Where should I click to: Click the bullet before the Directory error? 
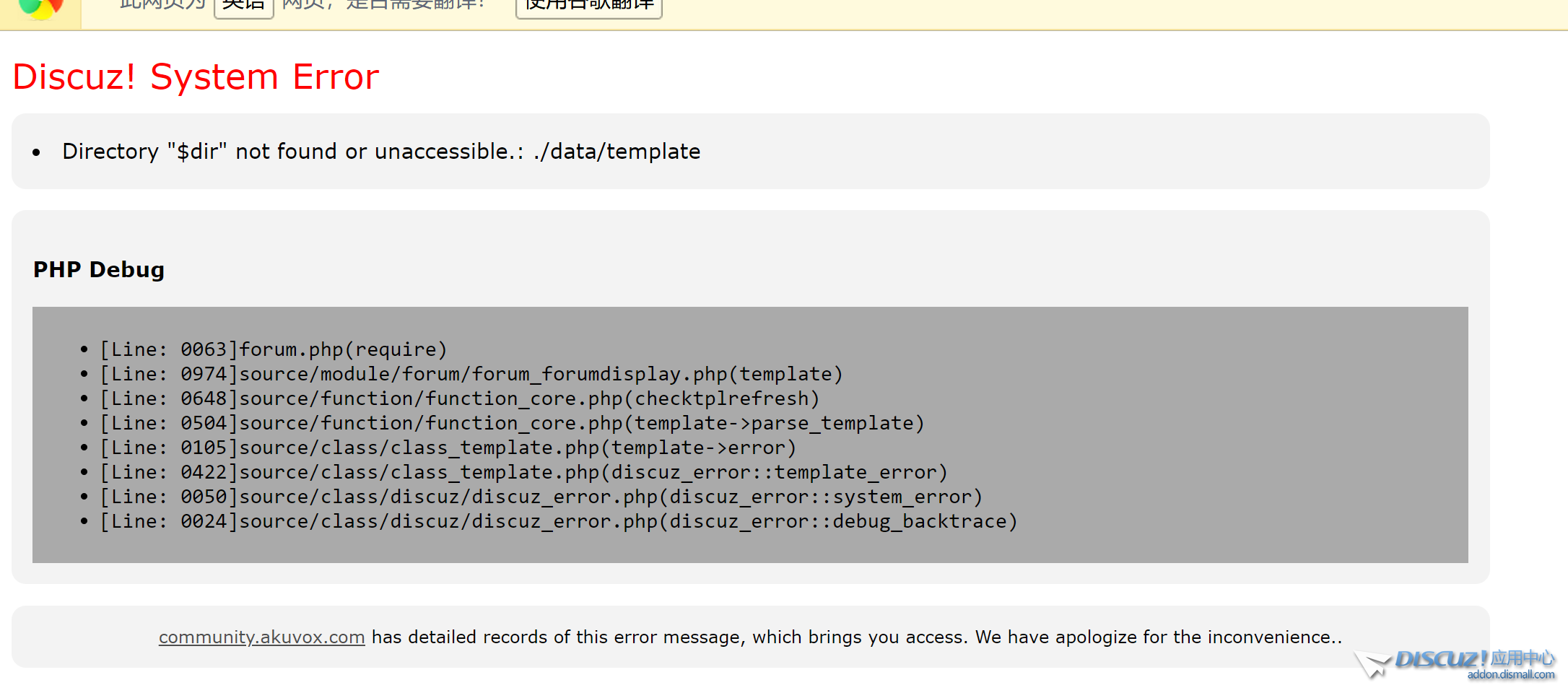(37, 152)
